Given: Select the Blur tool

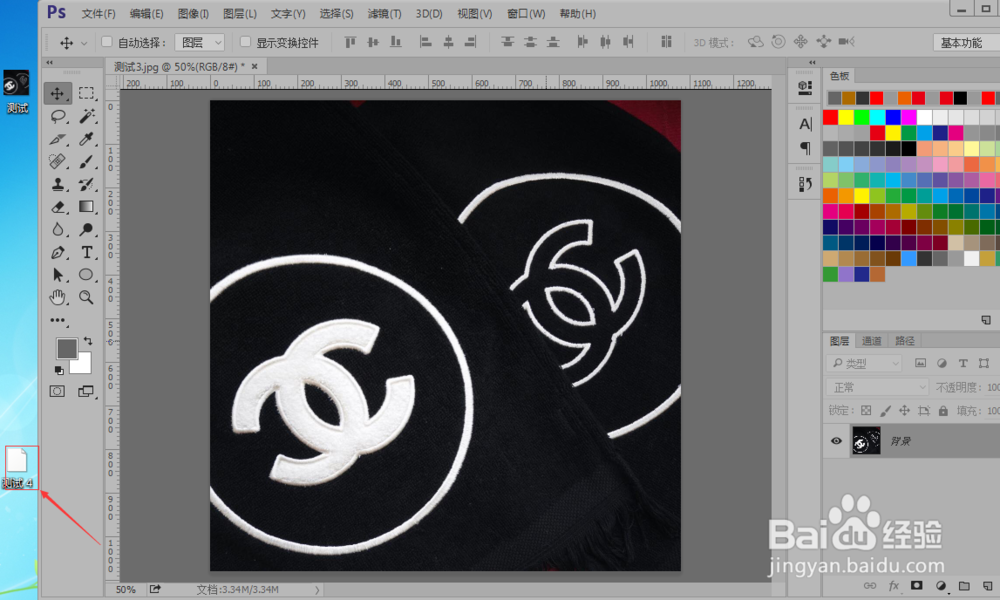Looking at the screenshot, I should (x=57, y=230).
